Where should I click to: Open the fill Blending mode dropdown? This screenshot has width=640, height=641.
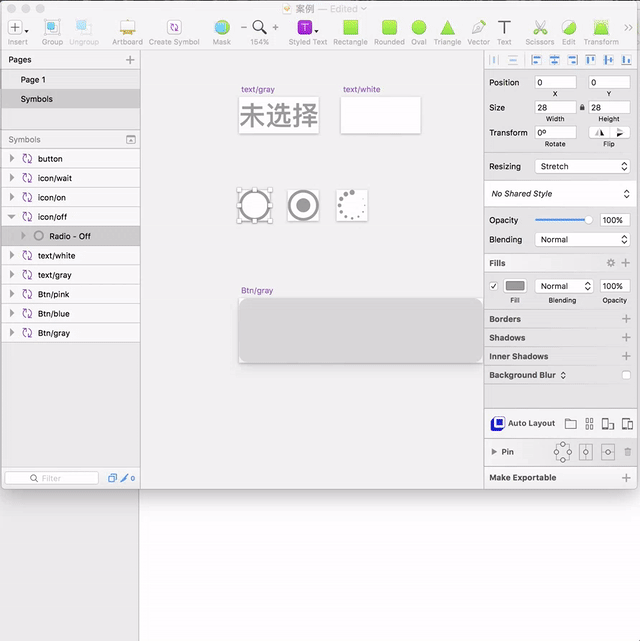point(564,286)
